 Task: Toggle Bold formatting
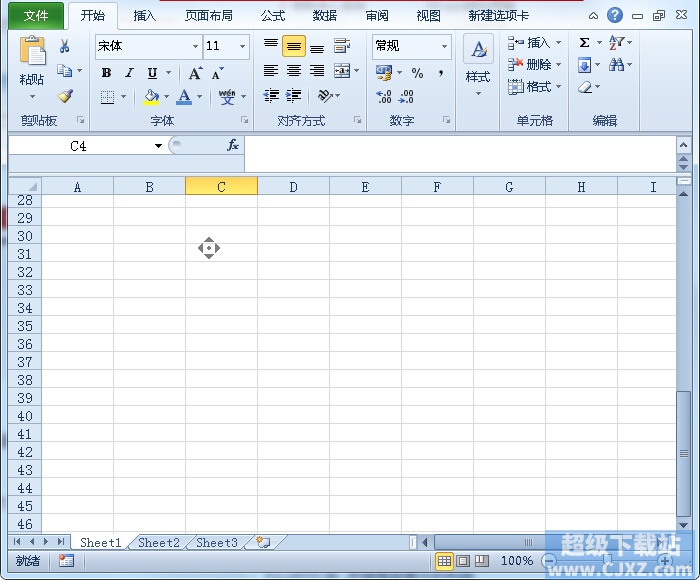(106, 73)
